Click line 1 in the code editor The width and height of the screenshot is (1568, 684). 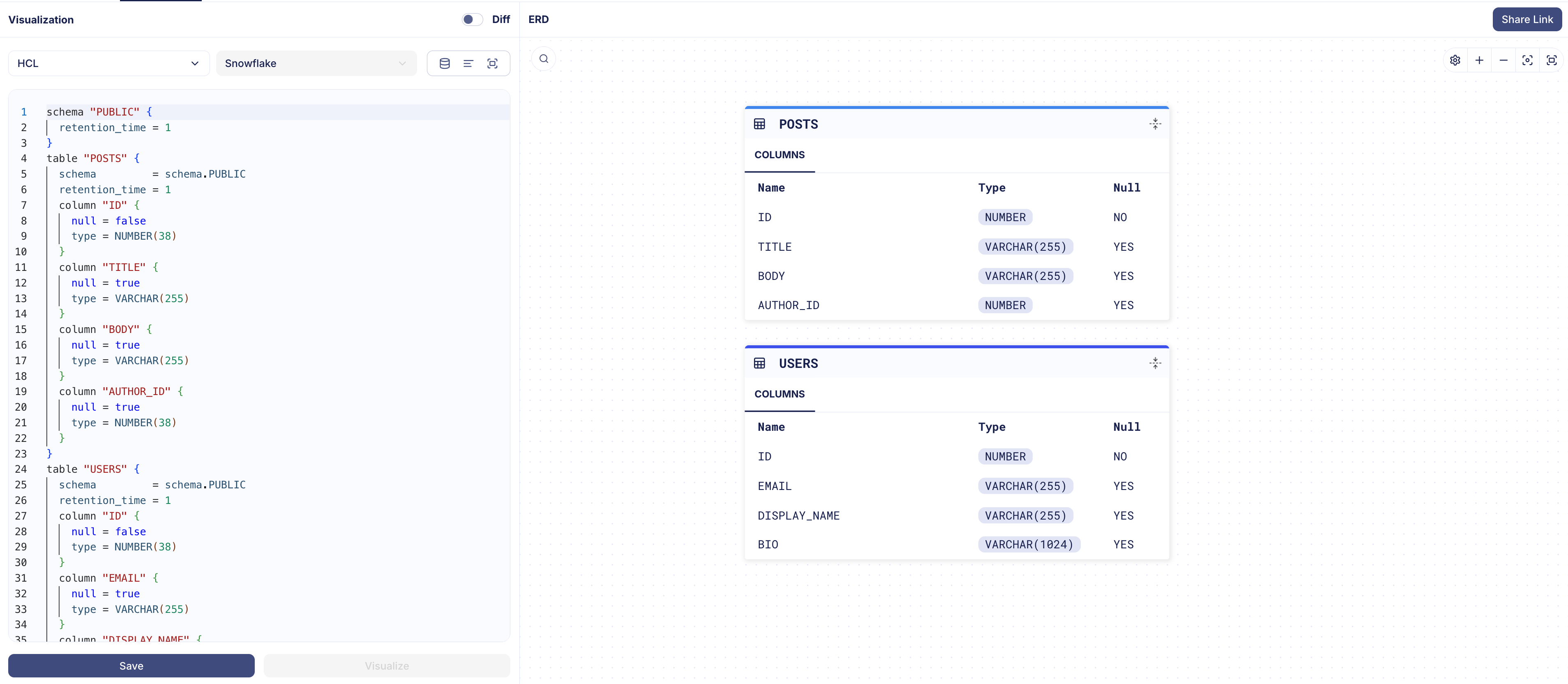[244, 112]
